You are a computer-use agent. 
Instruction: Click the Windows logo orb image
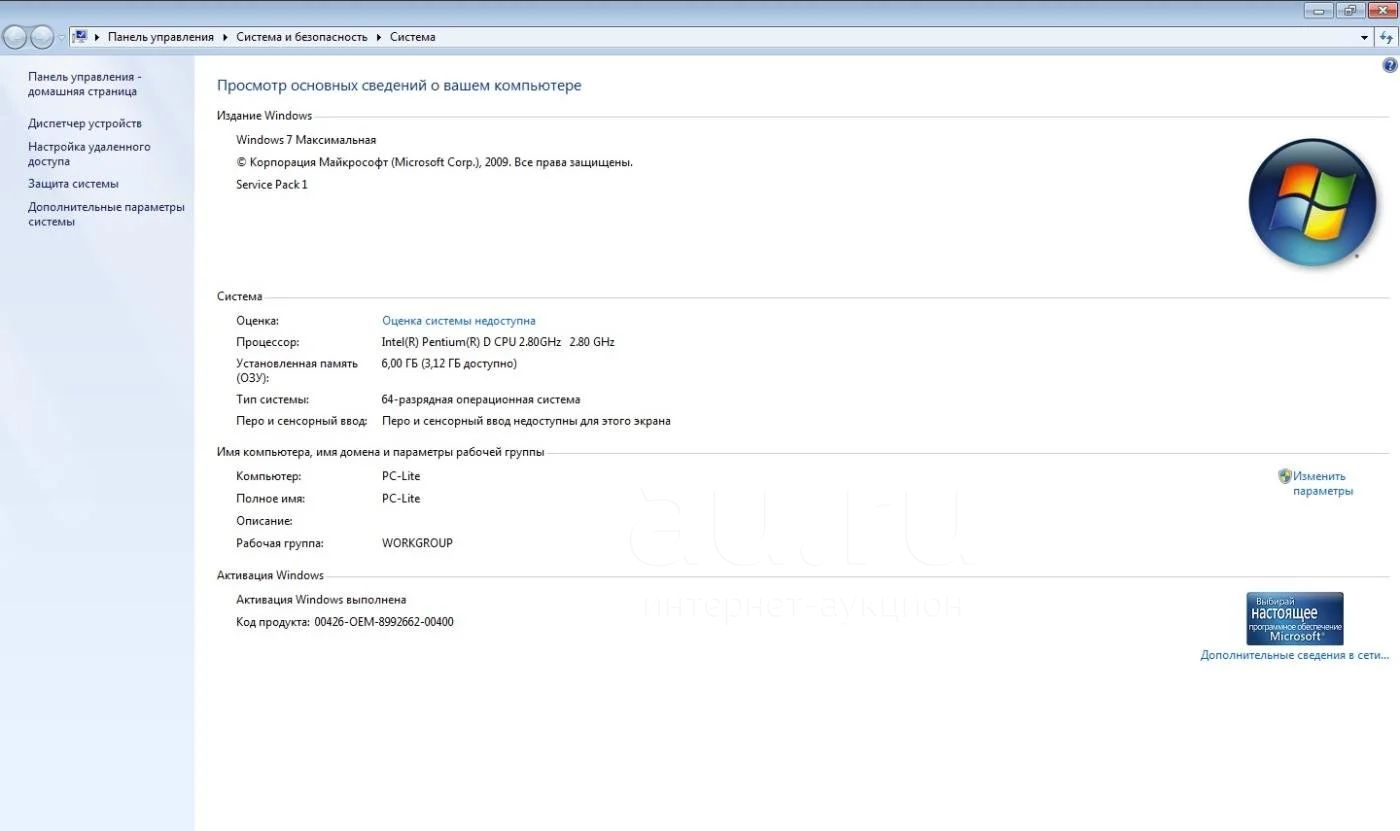click(x=1313, y=202)
